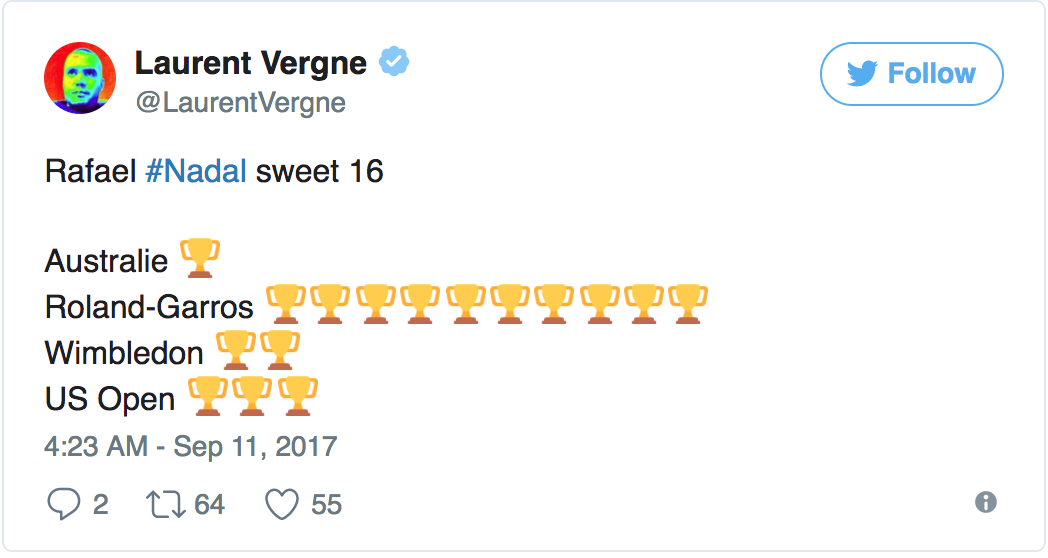This screenshot has width=1048, height=558.
Task: Click the tweet info icon
Action: [x=986, y=502]
